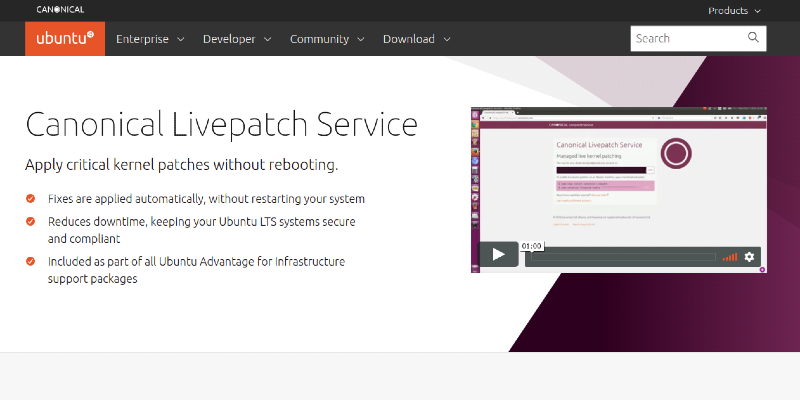The height and width of the screenshot is (400, 800).
Task: Click checkmark beside 'Included as part'
Action: pos(31,262)
